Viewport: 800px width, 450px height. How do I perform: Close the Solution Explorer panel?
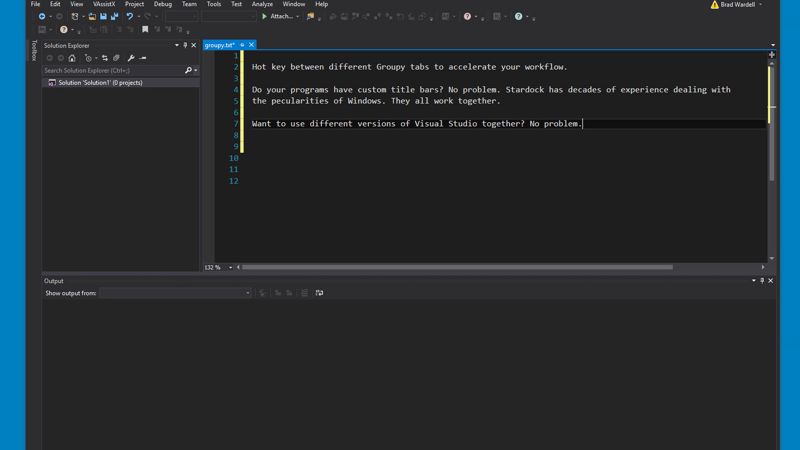(x=193, y=45)
